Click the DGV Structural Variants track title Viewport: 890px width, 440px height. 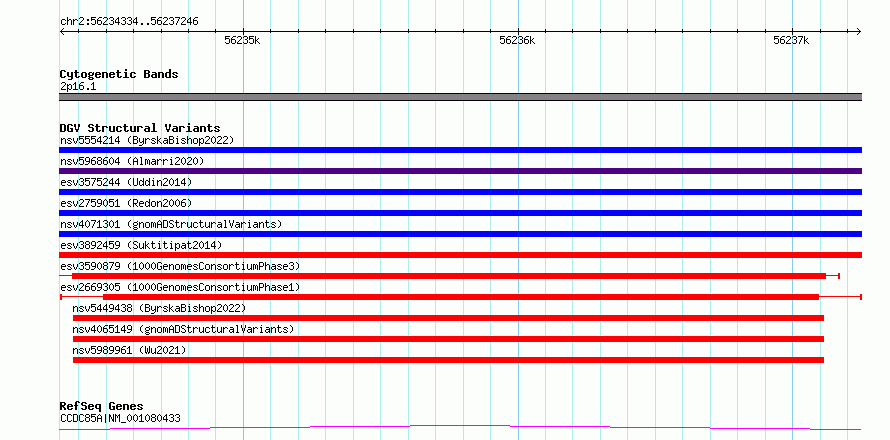click(140, 128)
